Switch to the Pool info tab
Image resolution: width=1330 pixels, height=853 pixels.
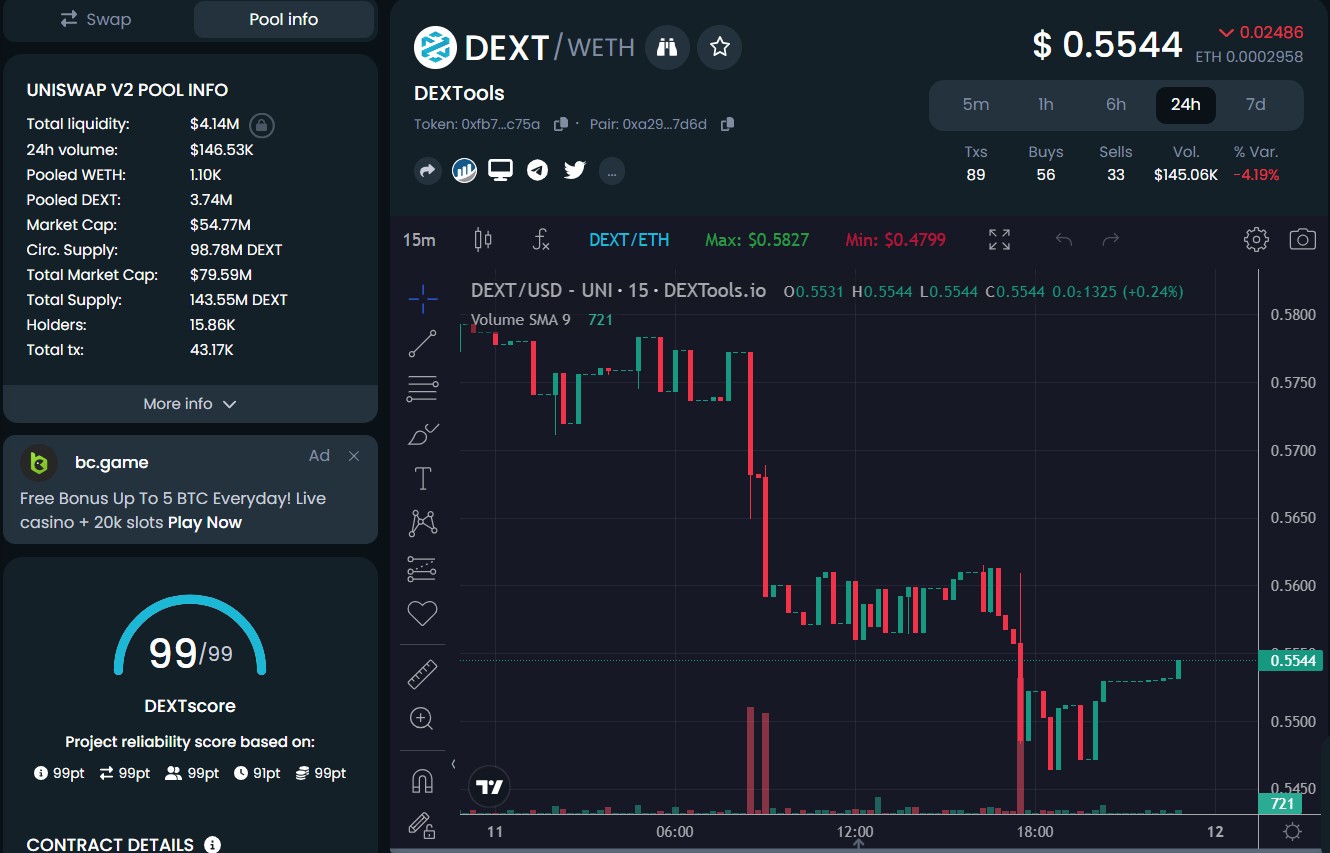[284, 19]
